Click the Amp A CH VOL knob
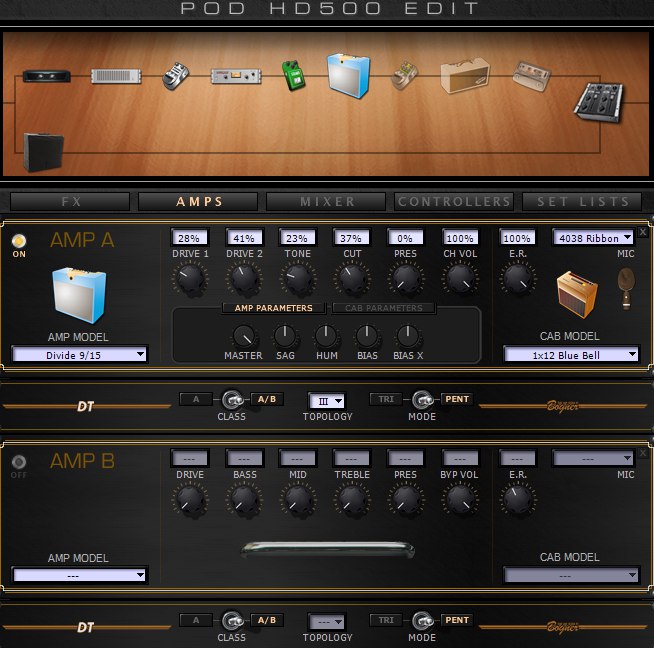The image size is (654, 648). click(460, 279)
